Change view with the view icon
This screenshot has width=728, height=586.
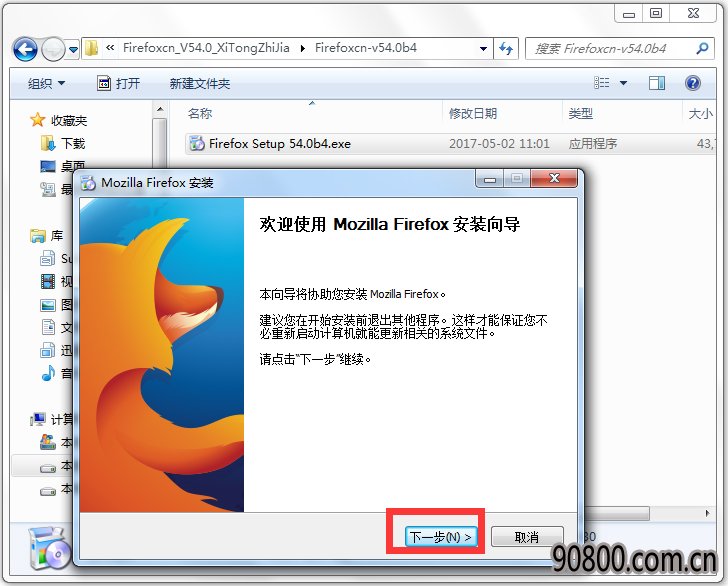pos(602,83)
